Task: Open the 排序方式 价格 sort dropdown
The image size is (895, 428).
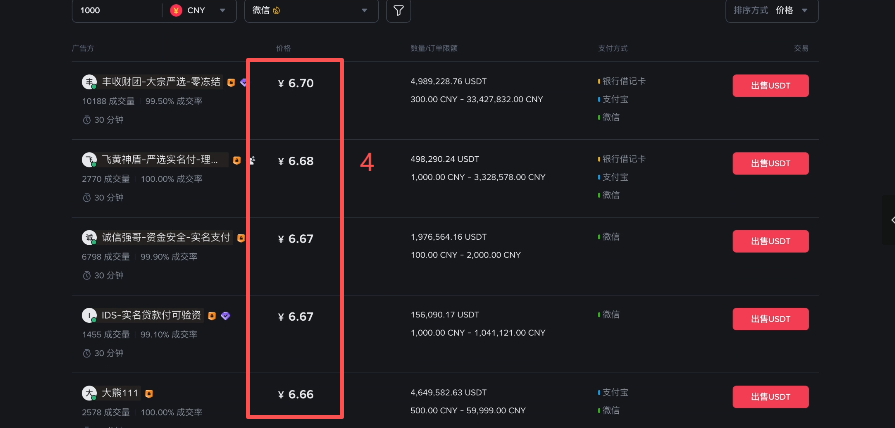Action: click(x=772, y=10)
